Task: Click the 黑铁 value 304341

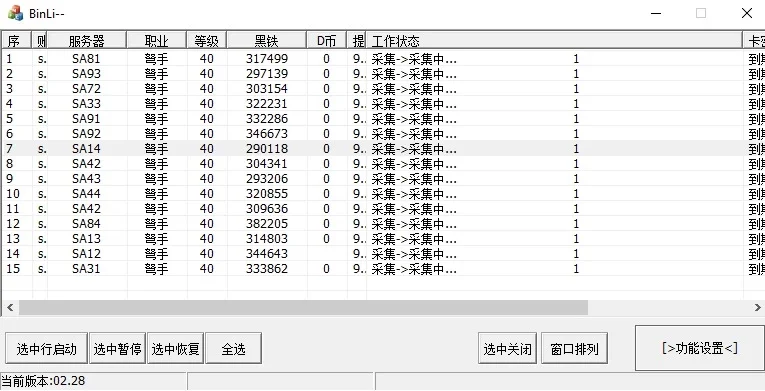Action: (x=267, y=164)
